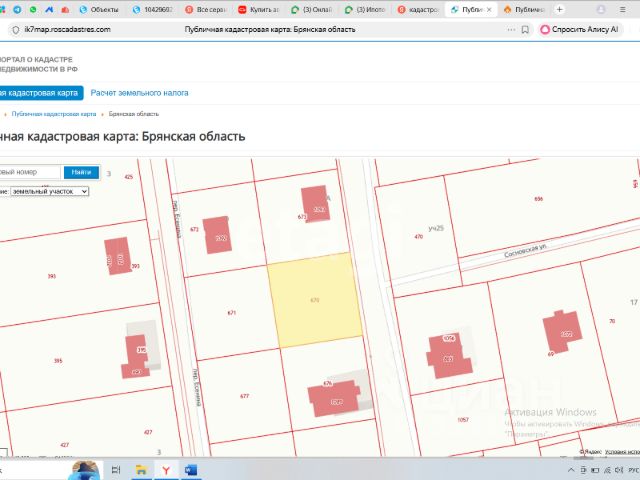This screenshot has width=640, height=480.
Task: Switch to the '(3) Ипоте' browser tab
Action: [x=365, y=9]
